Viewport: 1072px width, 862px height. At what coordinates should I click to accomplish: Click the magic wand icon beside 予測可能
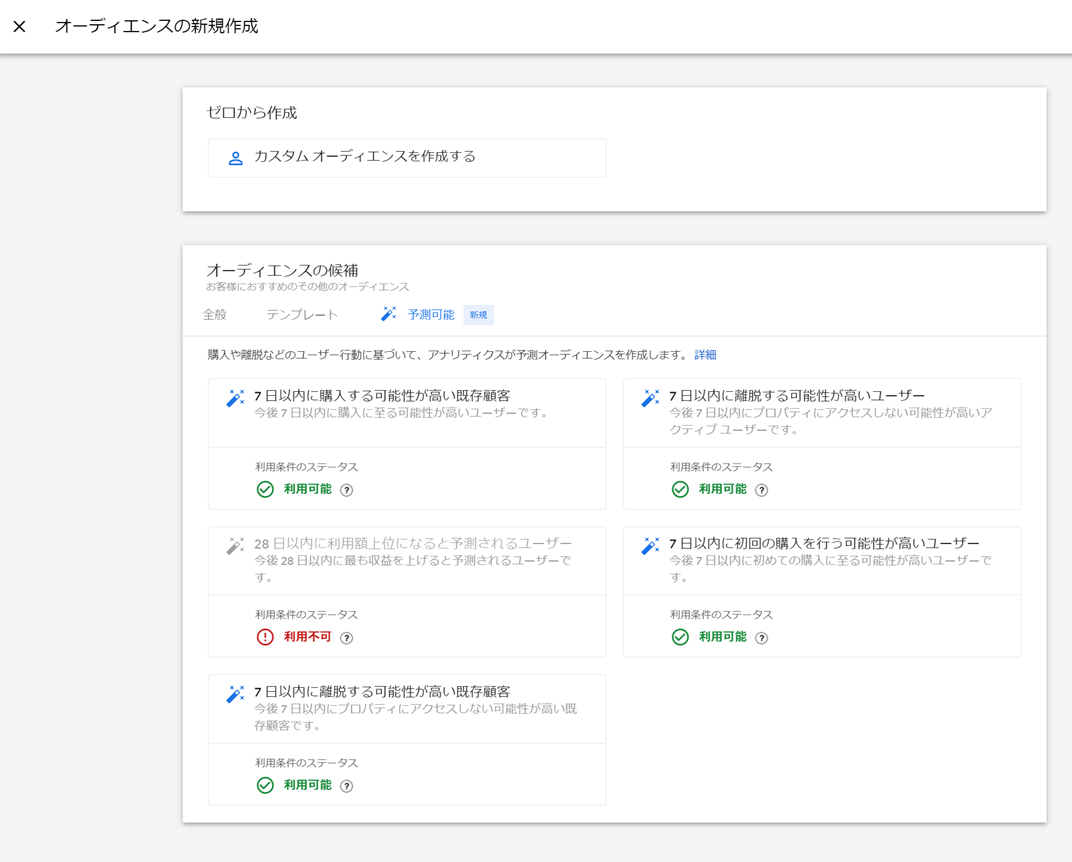tap(389, 315)
